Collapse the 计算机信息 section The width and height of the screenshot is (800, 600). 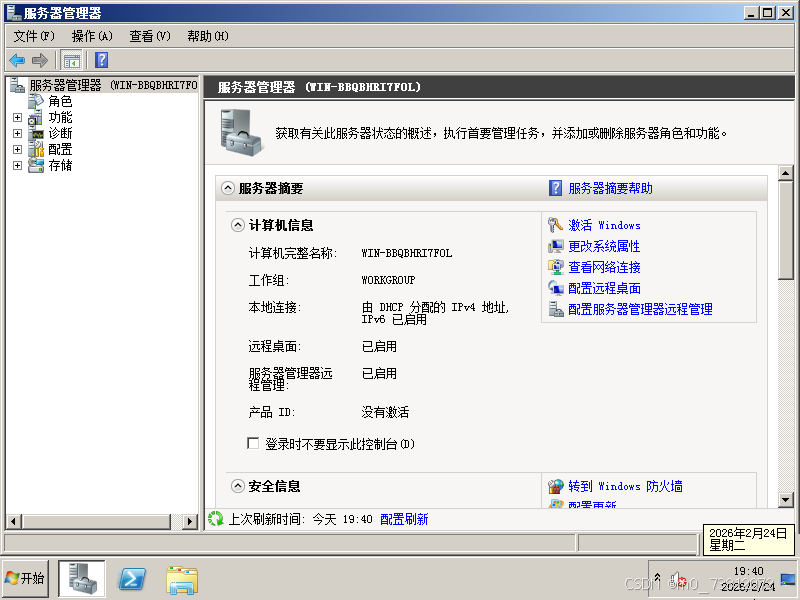238,225
